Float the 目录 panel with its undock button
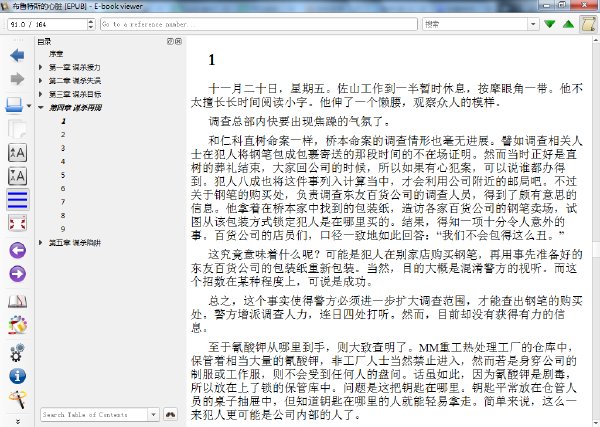This screenshot has height=427, width=600. [170, 41]
